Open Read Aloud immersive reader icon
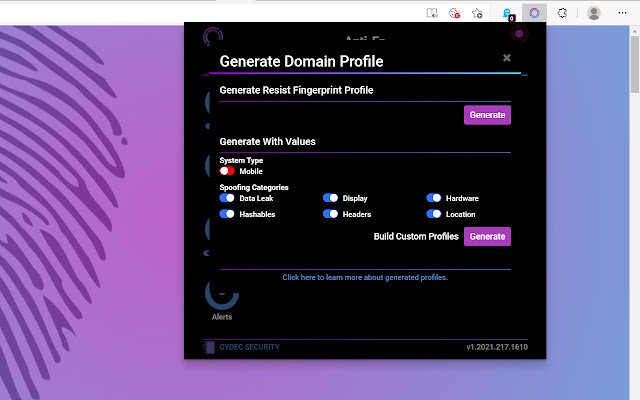The height and width of the screenshot is (400, 640). click(431, 13)
